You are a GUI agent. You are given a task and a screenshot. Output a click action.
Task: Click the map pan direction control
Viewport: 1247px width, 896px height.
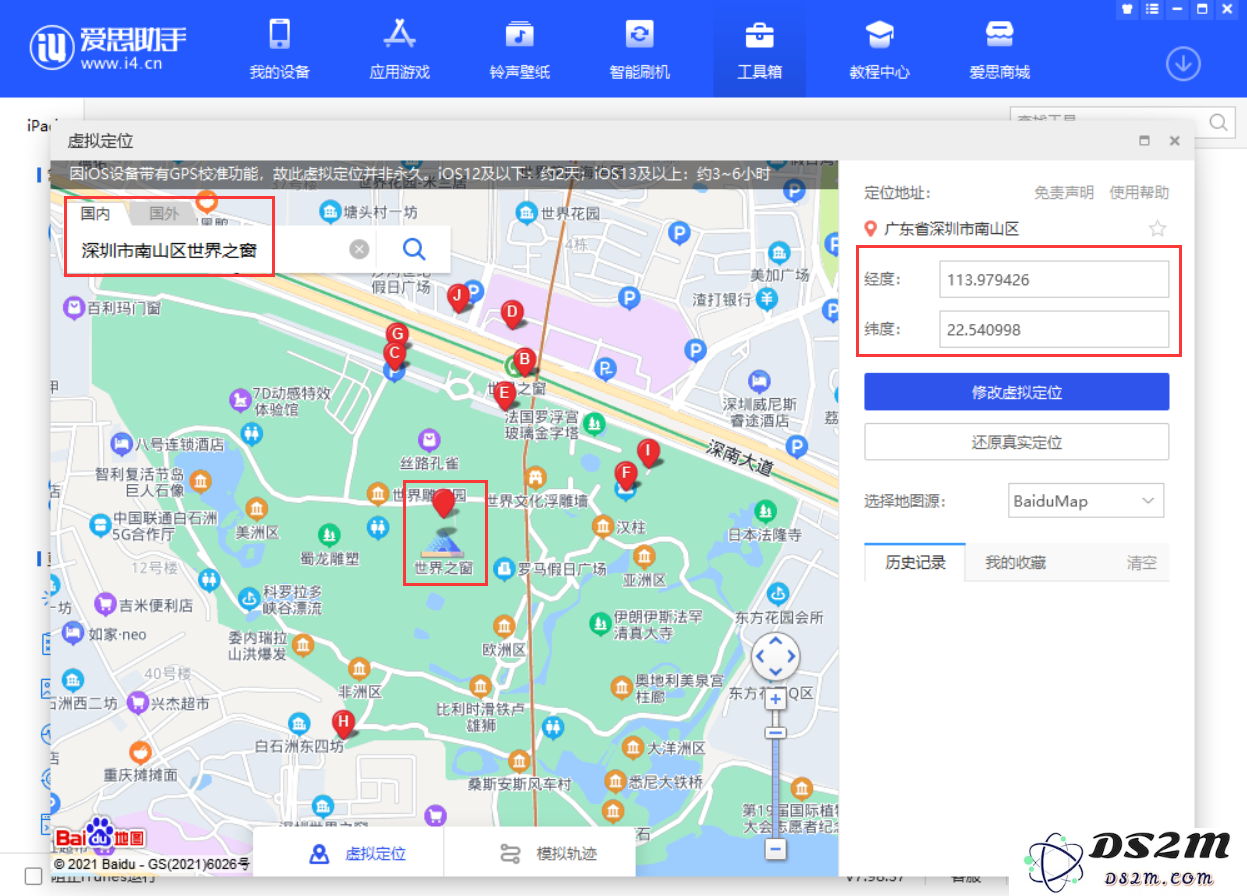pos(775,657)
